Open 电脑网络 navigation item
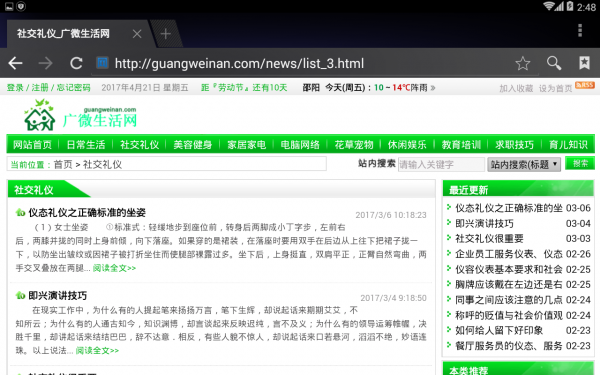The height and width of the screenshot is (375, 600). [300, 145]
